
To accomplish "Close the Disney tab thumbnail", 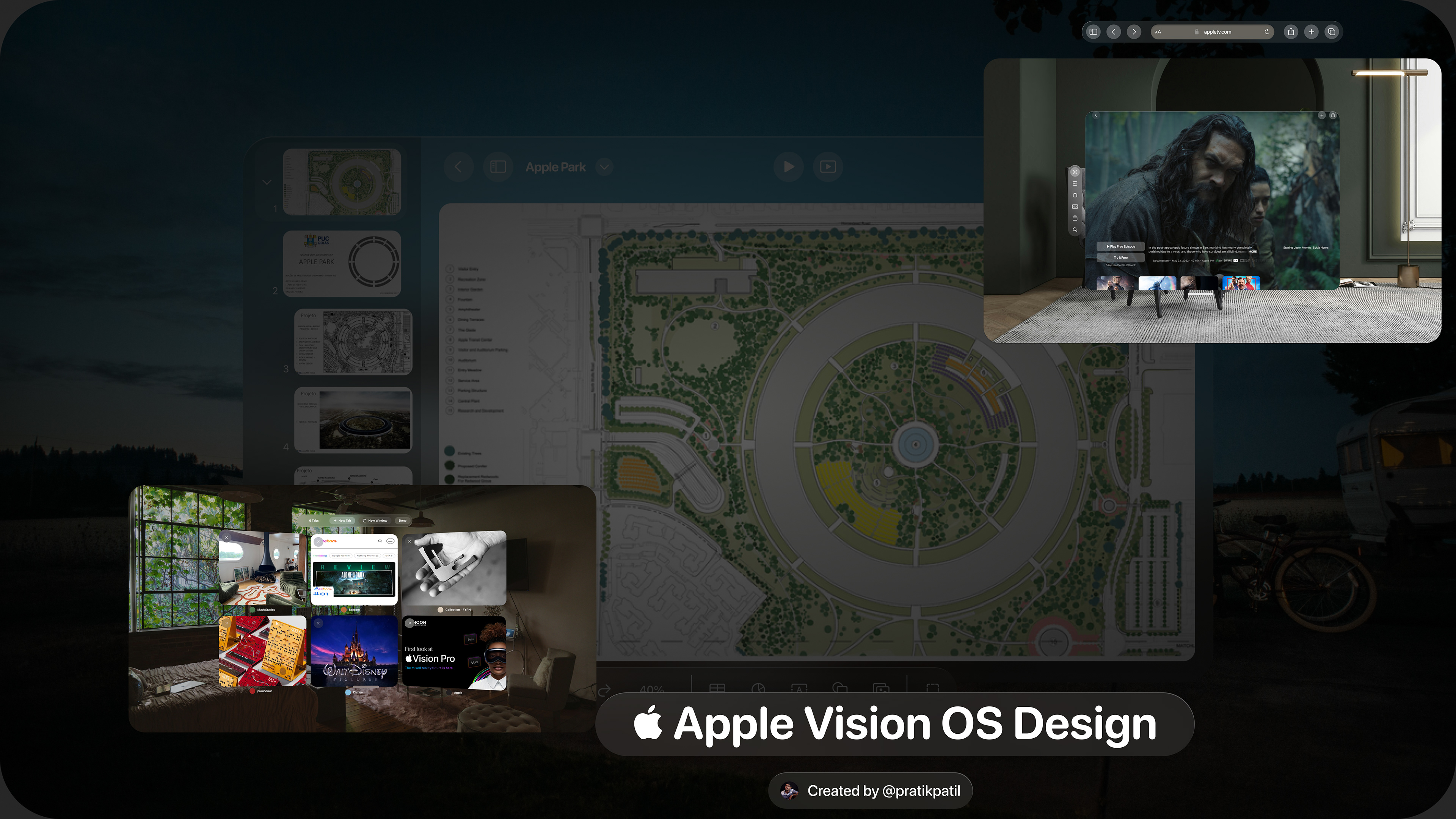I will tap(319, 623).
